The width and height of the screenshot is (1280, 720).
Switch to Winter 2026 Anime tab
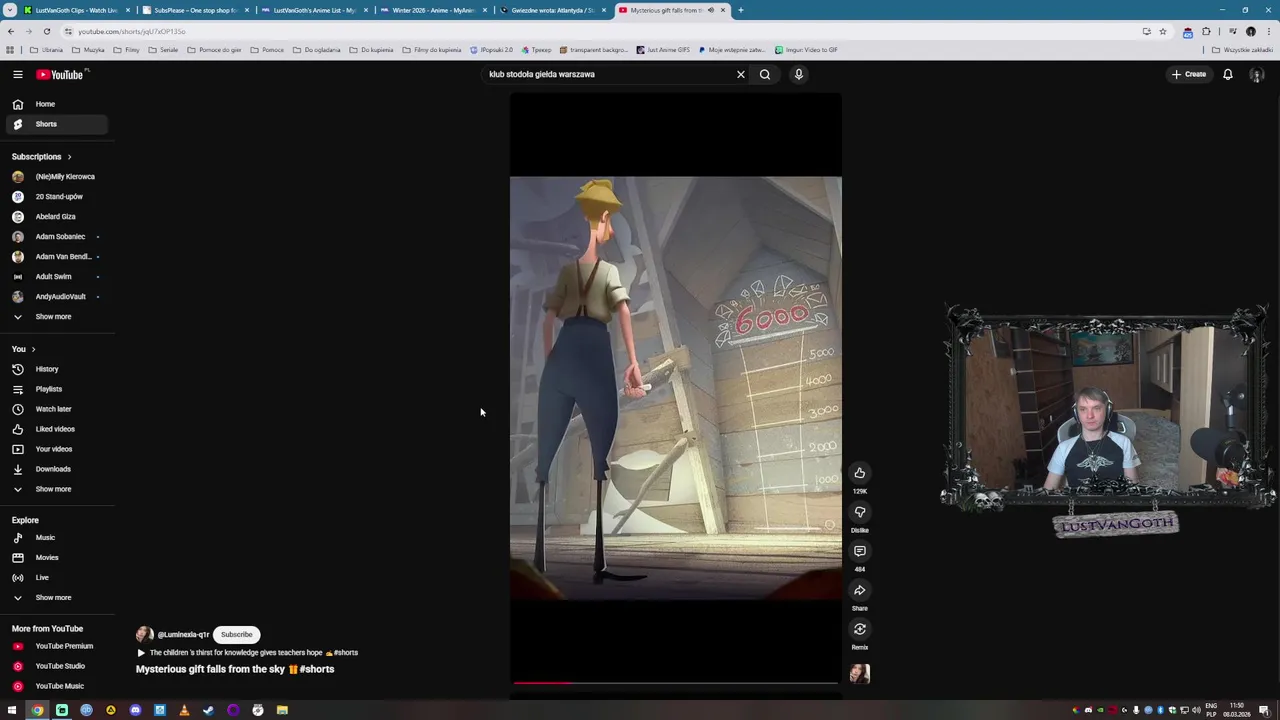click(x=434, y=10)
